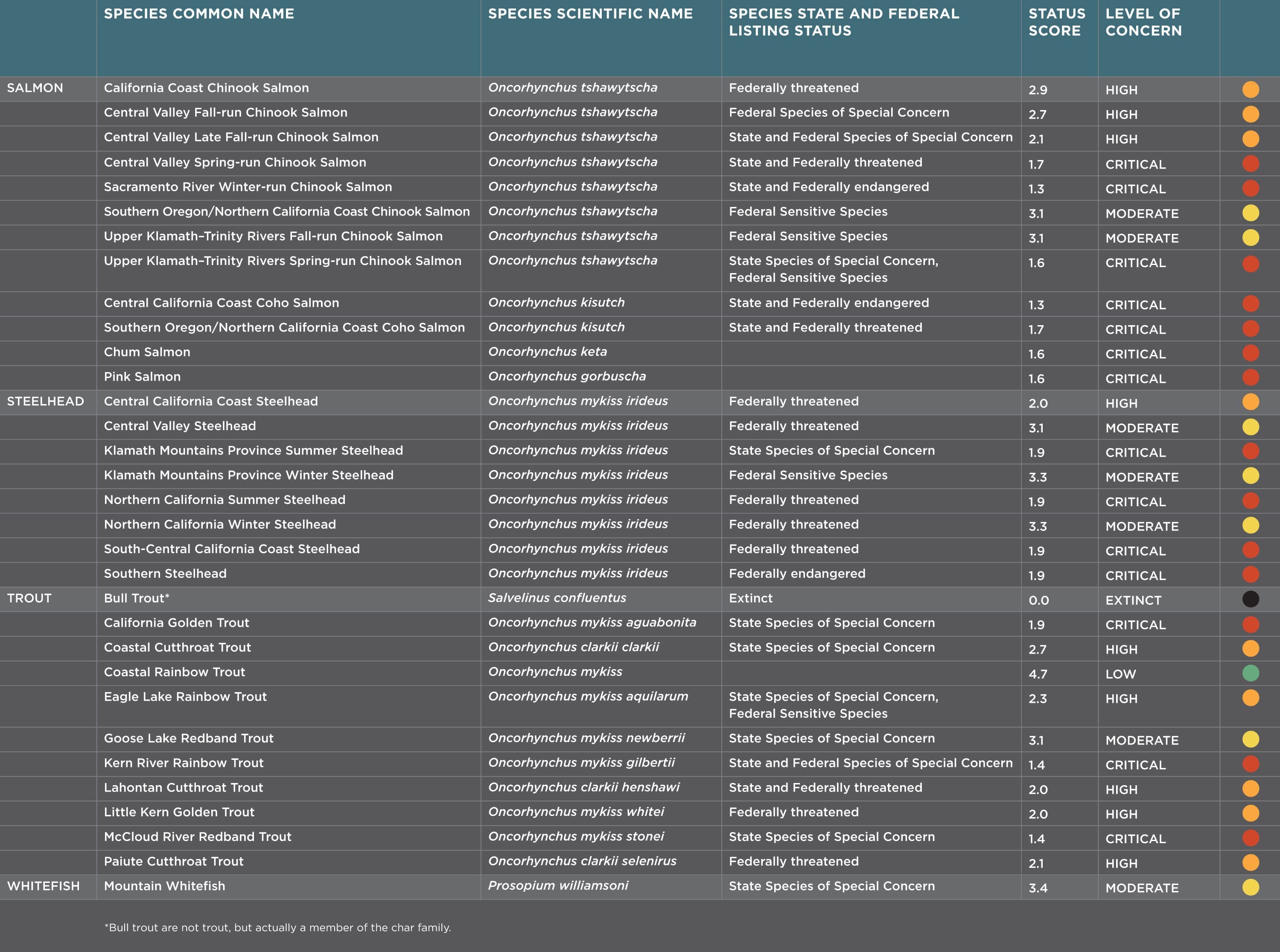Click the Level of Concern column header
This screenshot has width=1280, height=952.
pyautogui.click(x=1143, y=22)
